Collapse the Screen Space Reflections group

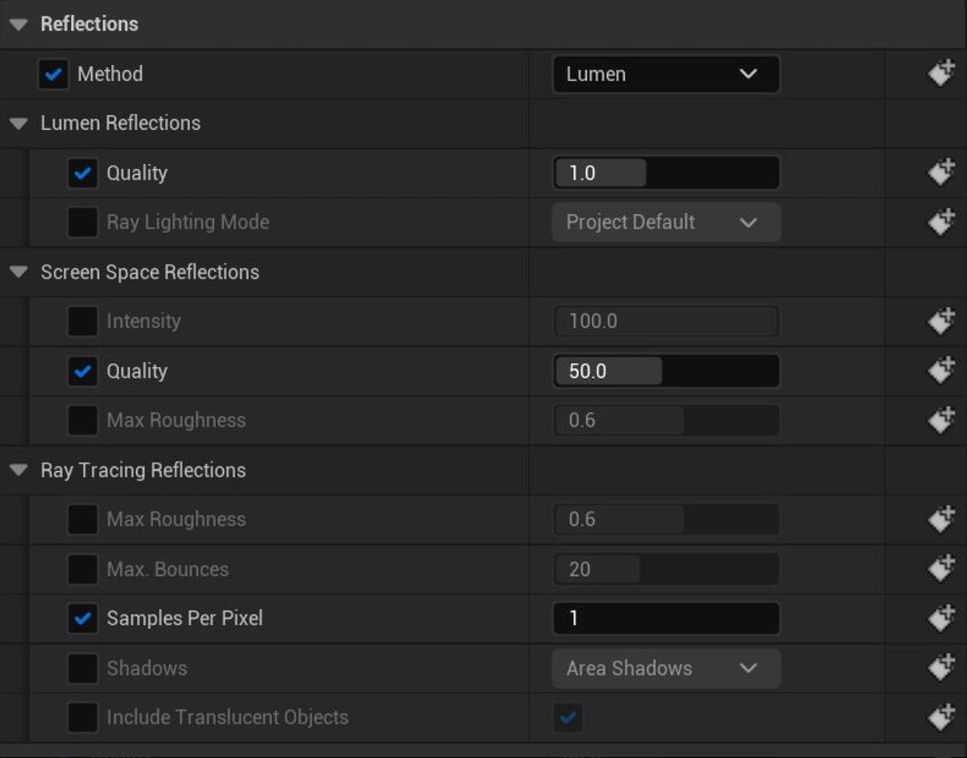coord(19,272)
